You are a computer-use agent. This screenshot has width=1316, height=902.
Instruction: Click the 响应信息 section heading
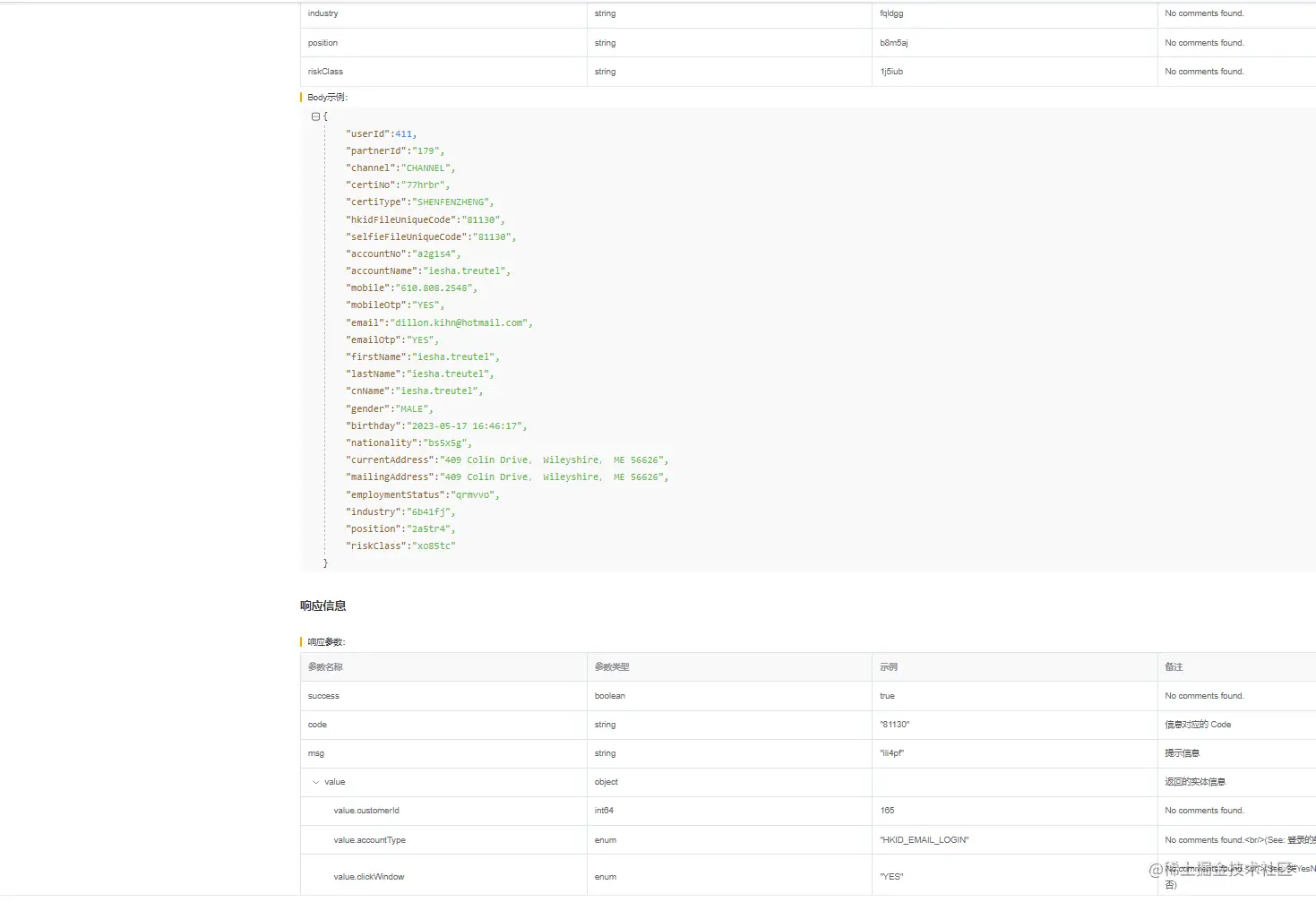(323, 606)
